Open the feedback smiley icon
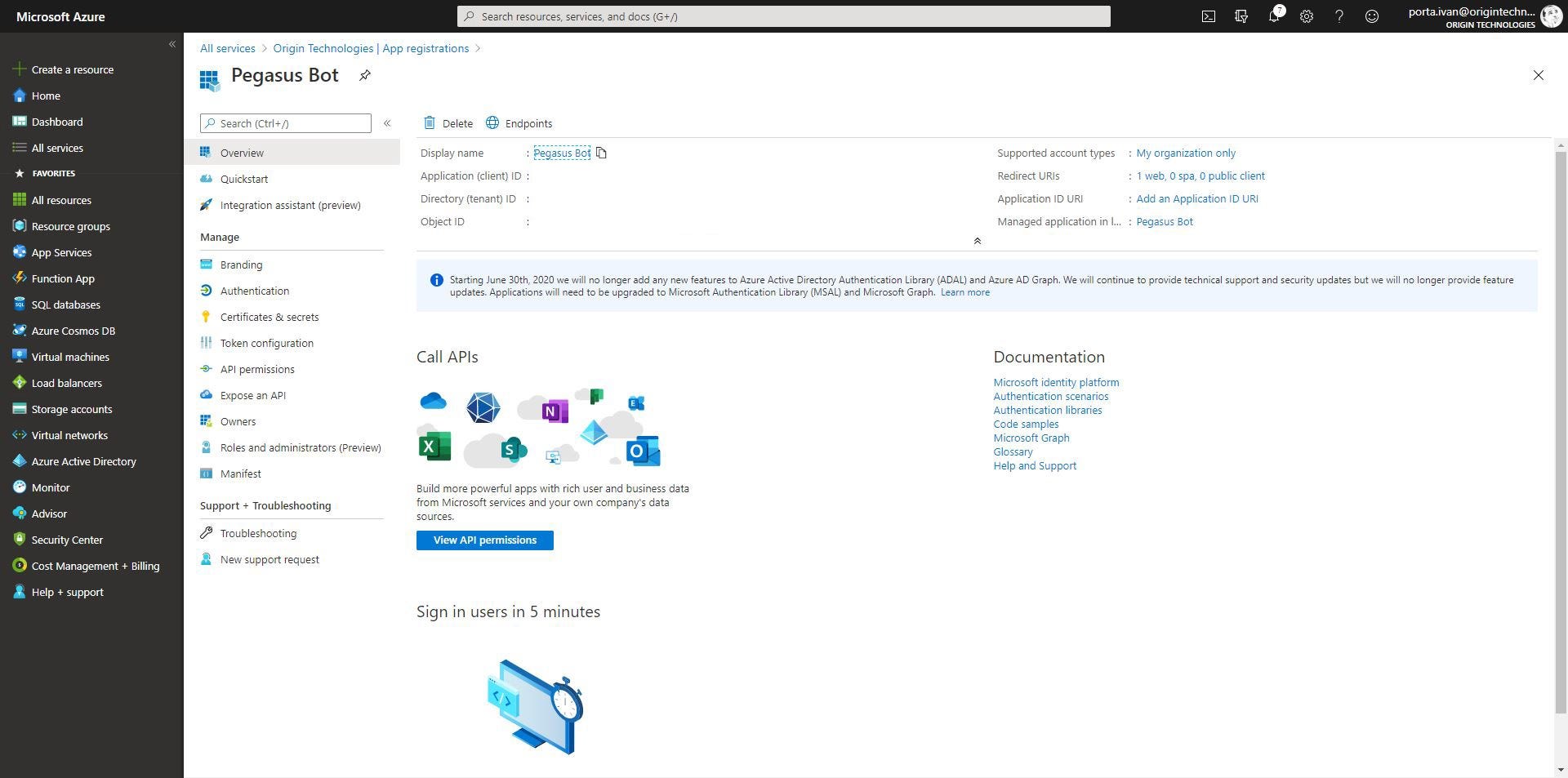Viewport: 1568px width, 778px height. [x=1372, y=16]
